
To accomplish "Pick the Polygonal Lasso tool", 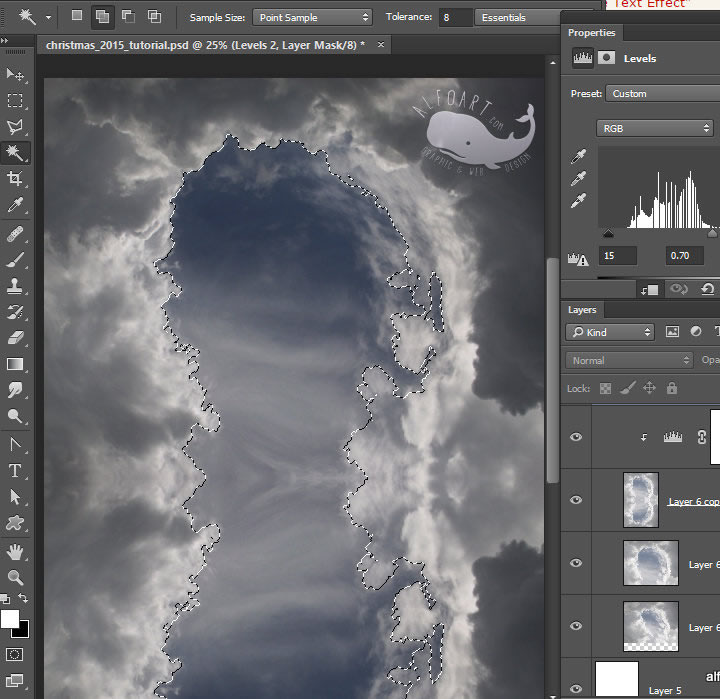I will pos(15,127).
